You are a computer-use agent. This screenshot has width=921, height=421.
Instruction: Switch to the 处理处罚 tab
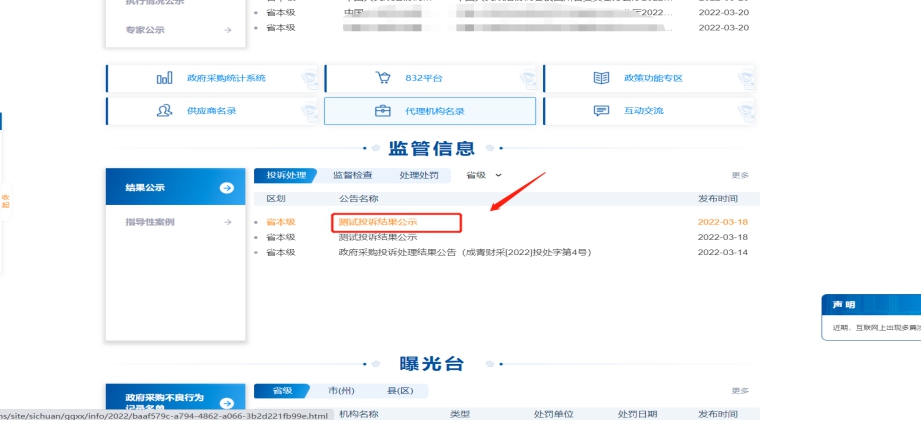tap(418, 175)
